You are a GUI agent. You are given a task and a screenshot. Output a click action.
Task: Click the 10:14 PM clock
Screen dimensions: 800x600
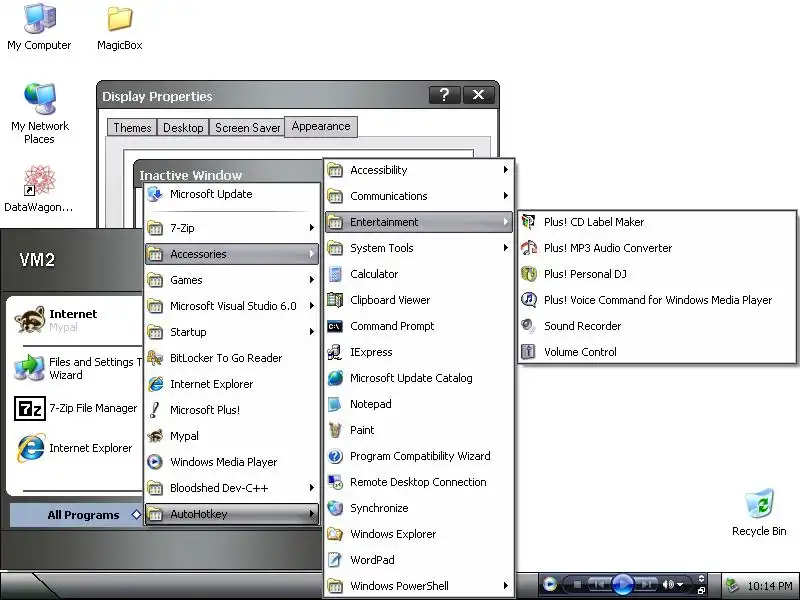click(770, 586)
